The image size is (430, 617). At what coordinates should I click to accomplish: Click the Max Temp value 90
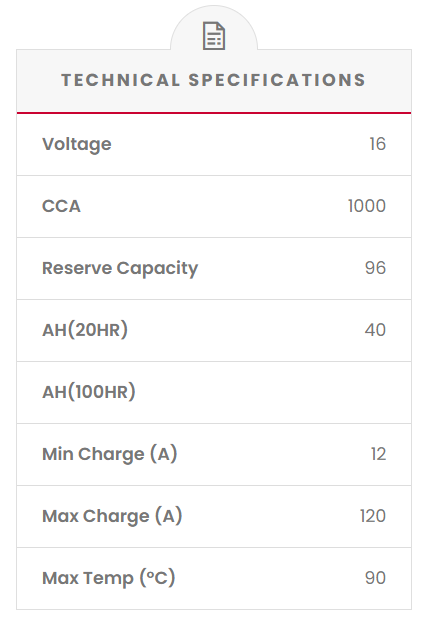tap(375, 578)
